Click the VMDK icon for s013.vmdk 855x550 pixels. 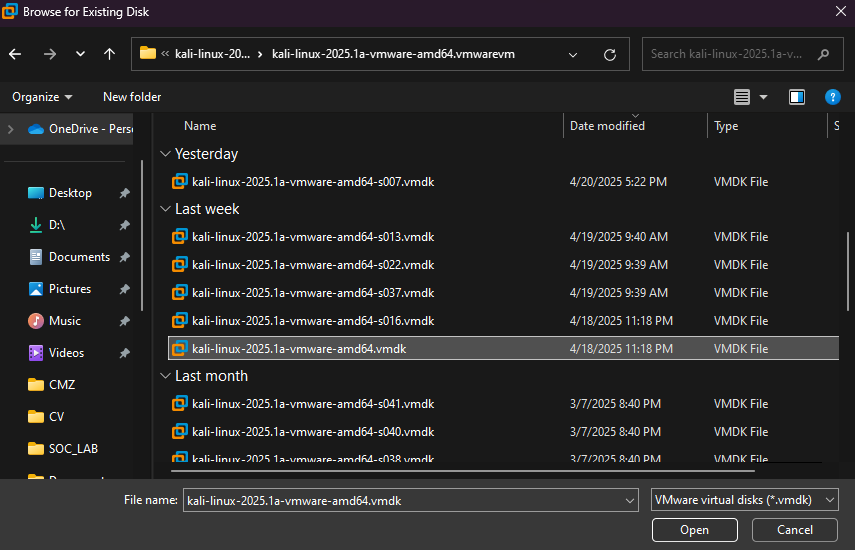[179, 237]
